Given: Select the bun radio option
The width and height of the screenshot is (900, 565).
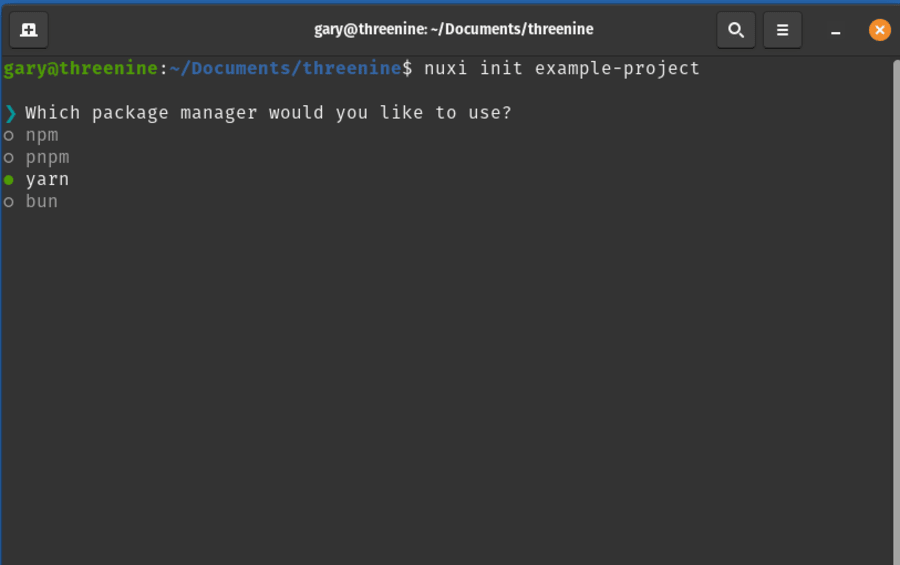Looking at the screenshot, I should point(9,202).
